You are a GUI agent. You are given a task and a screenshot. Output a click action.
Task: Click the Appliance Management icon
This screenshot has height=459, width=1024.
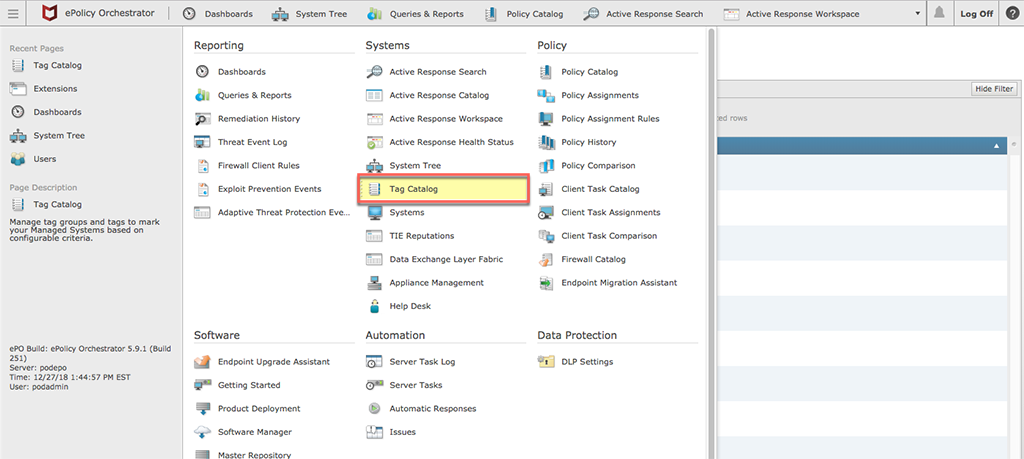374,283
